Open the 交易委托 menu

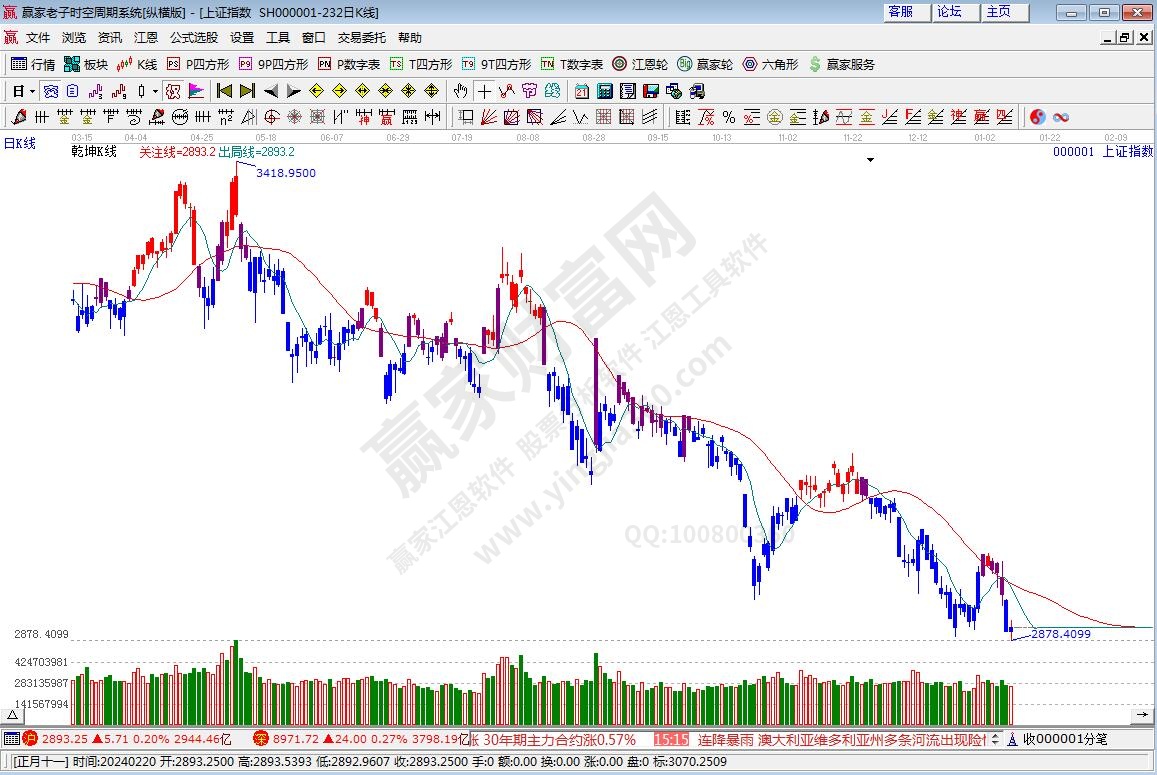pyautogui.click(x=361, y=38)
